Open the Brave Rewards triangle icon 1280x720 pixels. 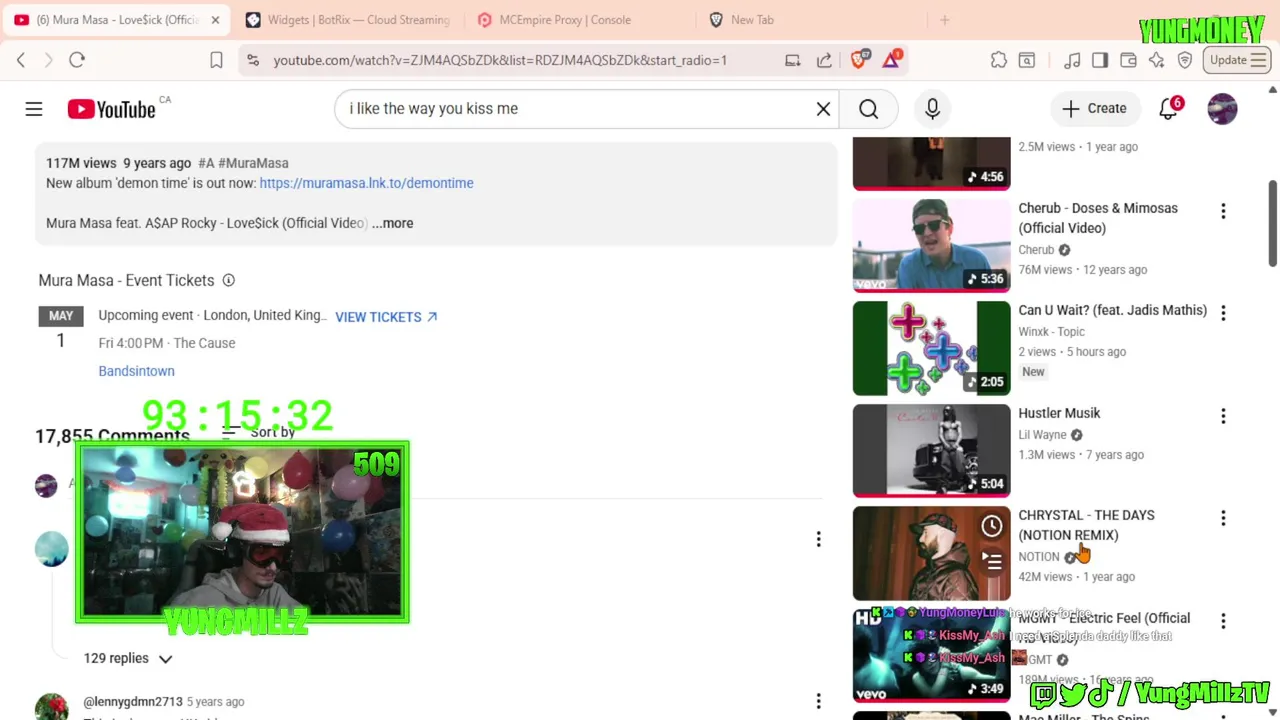892,59
